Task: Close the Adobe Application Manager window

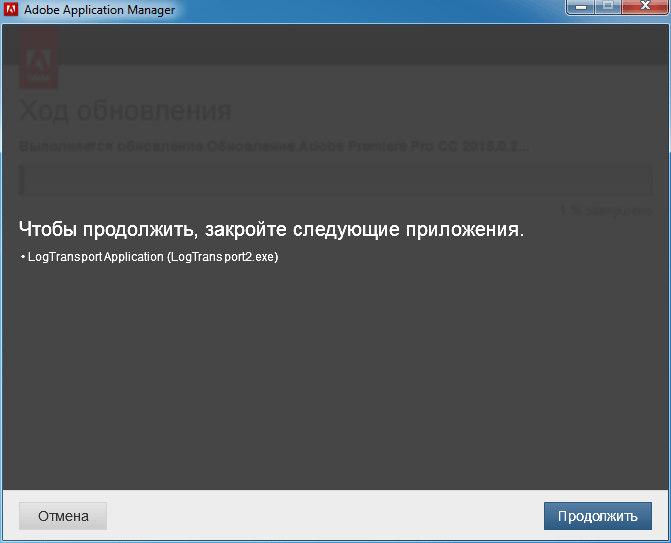Action: coord(645,7)
